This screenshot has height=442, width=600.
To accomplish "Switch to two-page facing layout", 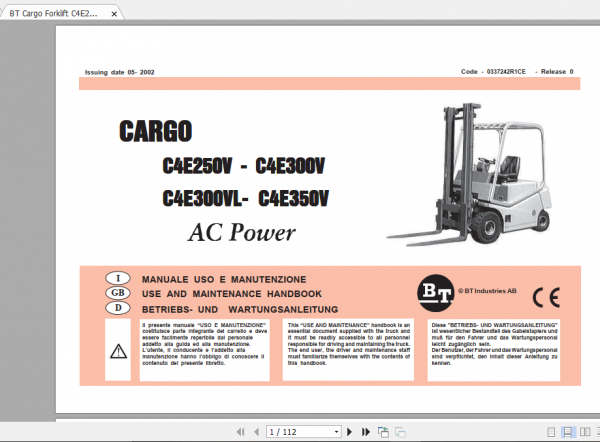I will point(585,432).
